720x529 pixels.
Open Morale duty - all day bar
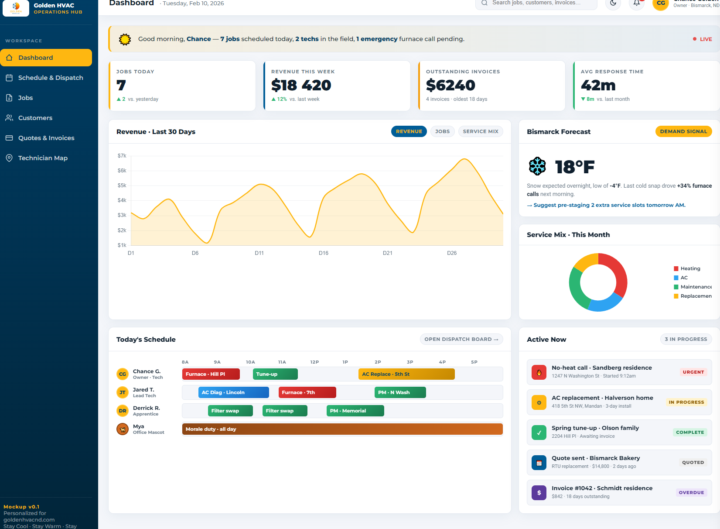[x=342, y=429]
